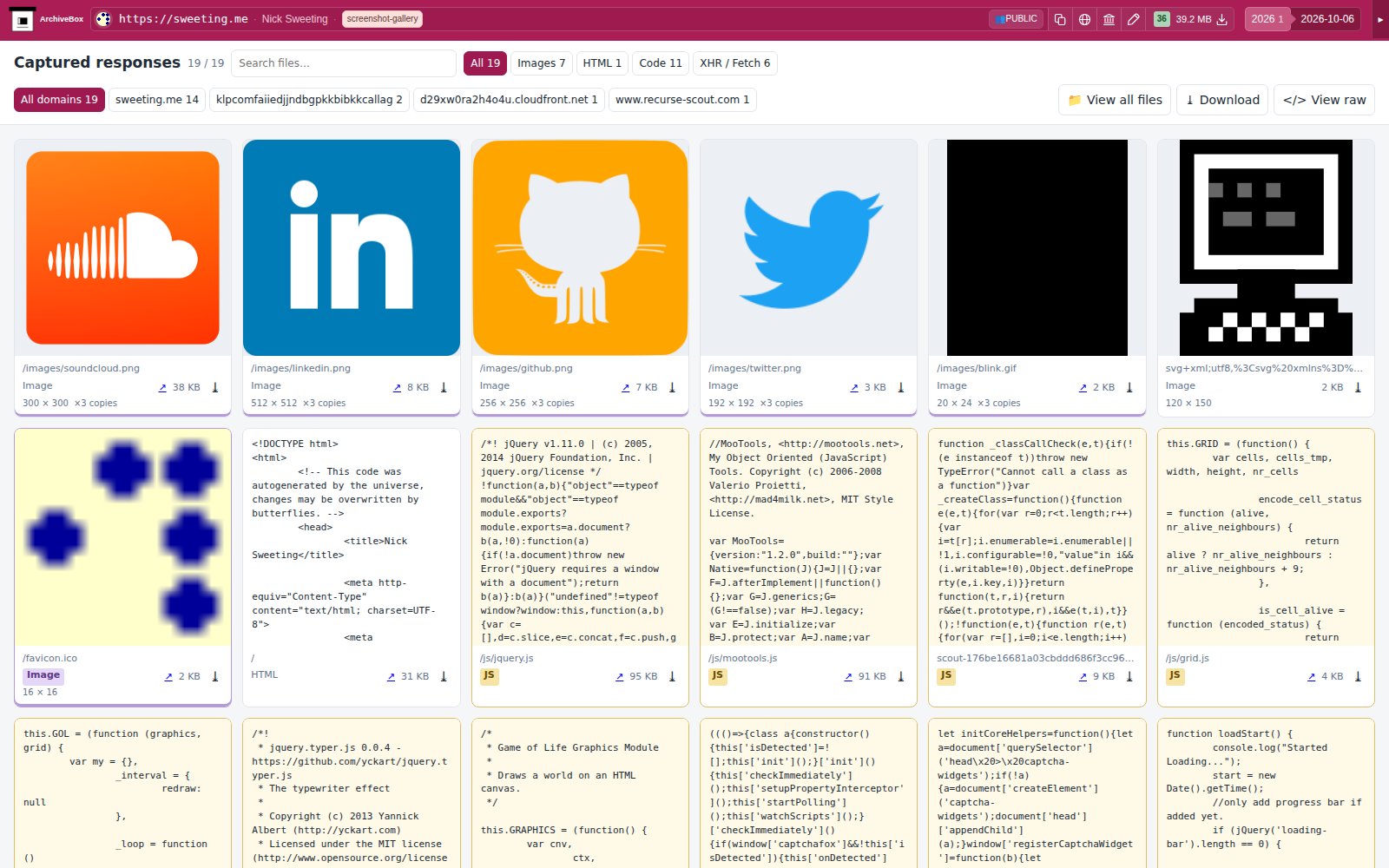Switch to the HTML 1 tab
Screen dimensions: 1389x868
[x=602, y=63]
